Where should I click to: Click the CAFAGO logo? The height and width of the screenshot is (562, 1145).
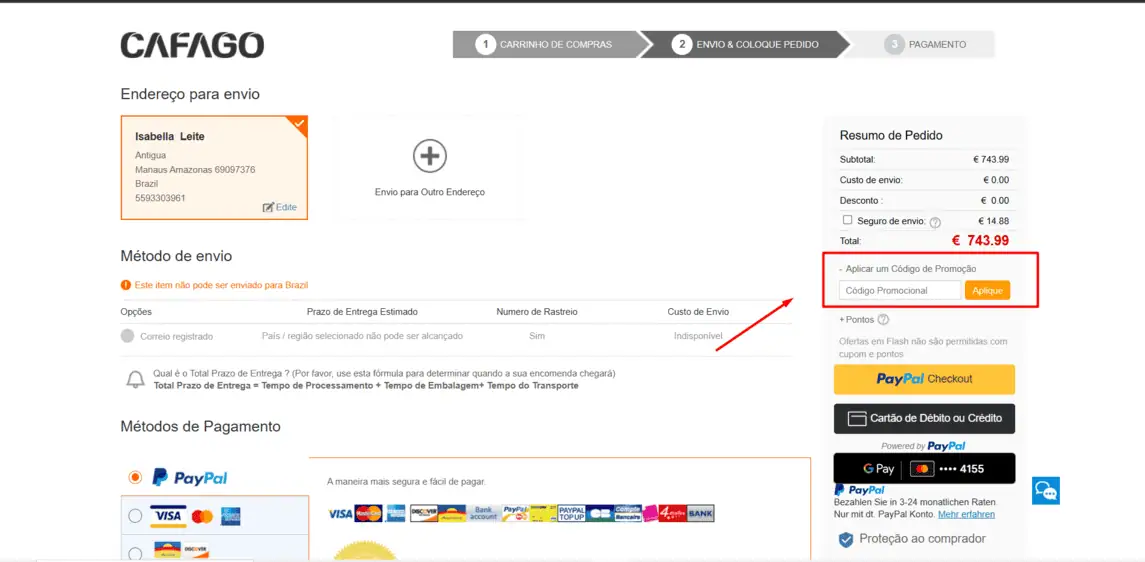click(x=192, y=45)
